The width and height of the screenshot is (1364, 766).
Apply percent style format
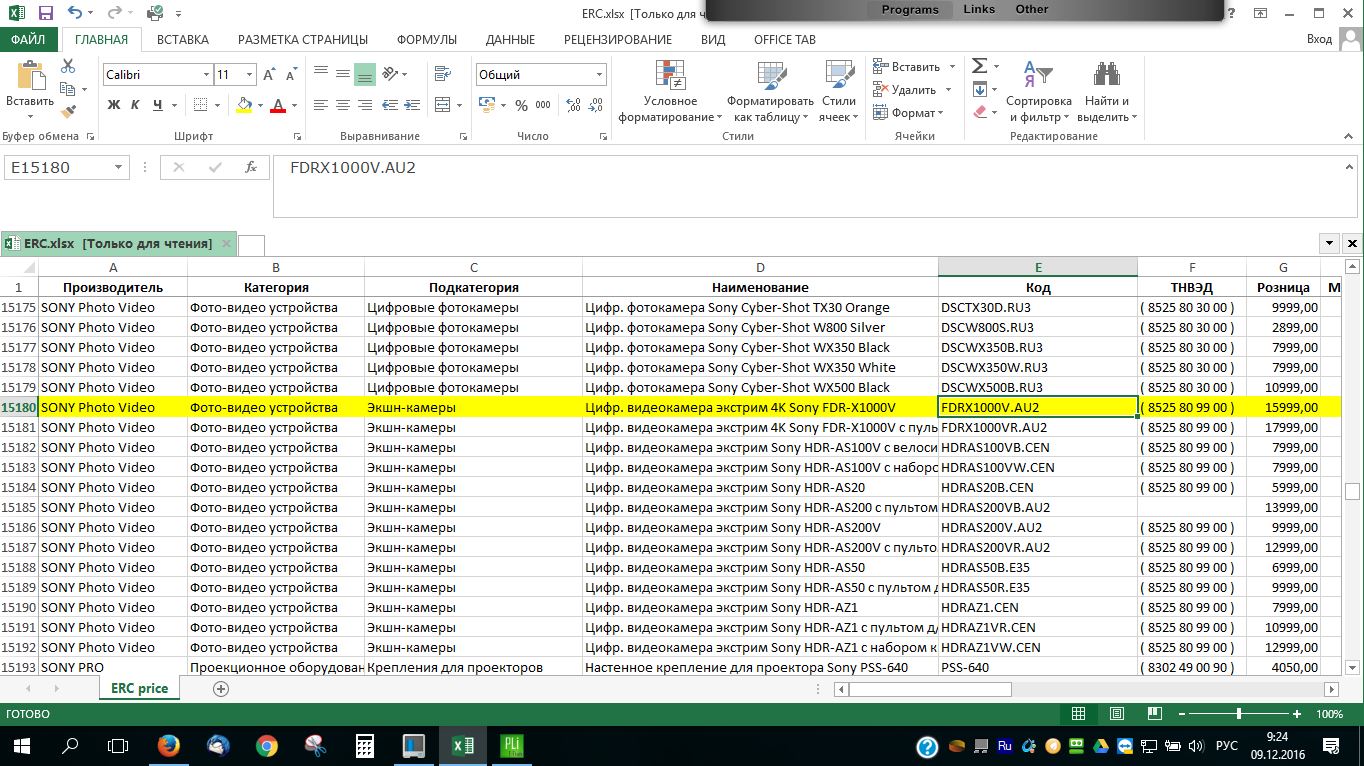pos(521,105)
